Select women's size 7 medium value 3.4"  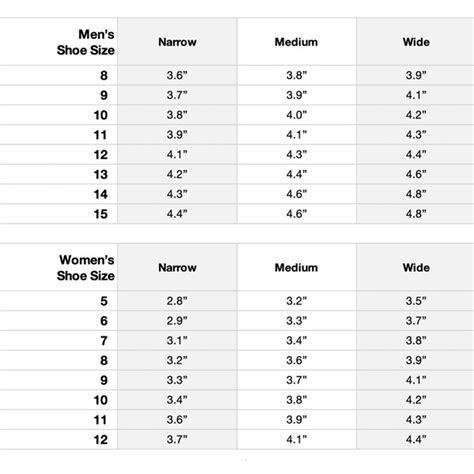(296, 341)
